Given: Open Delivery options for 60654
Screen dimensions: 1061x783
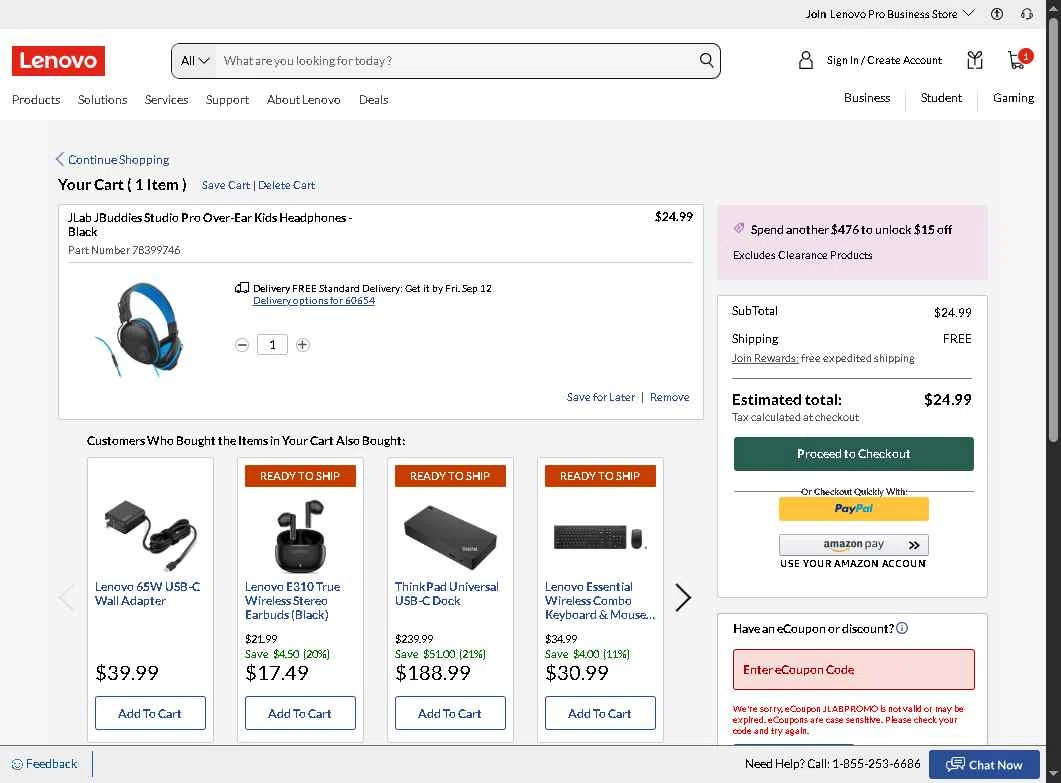Looking at the screenshot, I should point(313,300).
